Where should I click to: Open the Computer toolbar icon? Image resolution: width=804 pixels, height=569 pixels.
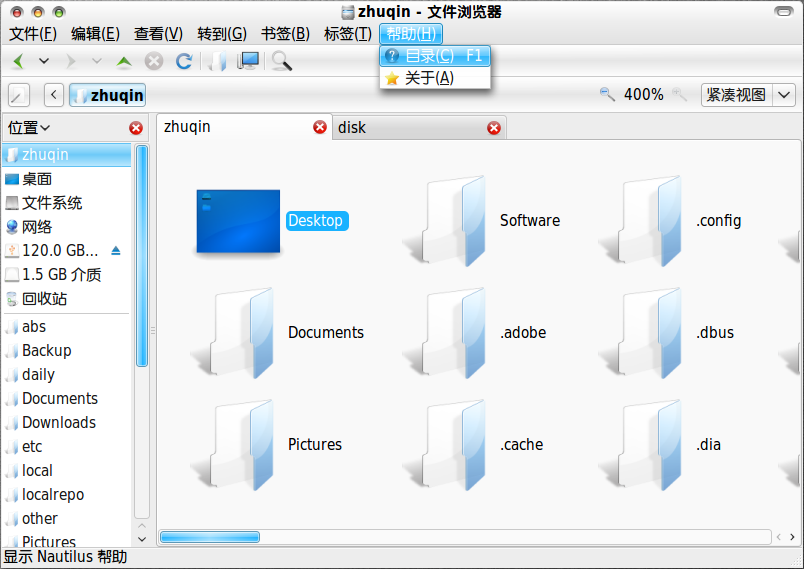tap(248, 61)
